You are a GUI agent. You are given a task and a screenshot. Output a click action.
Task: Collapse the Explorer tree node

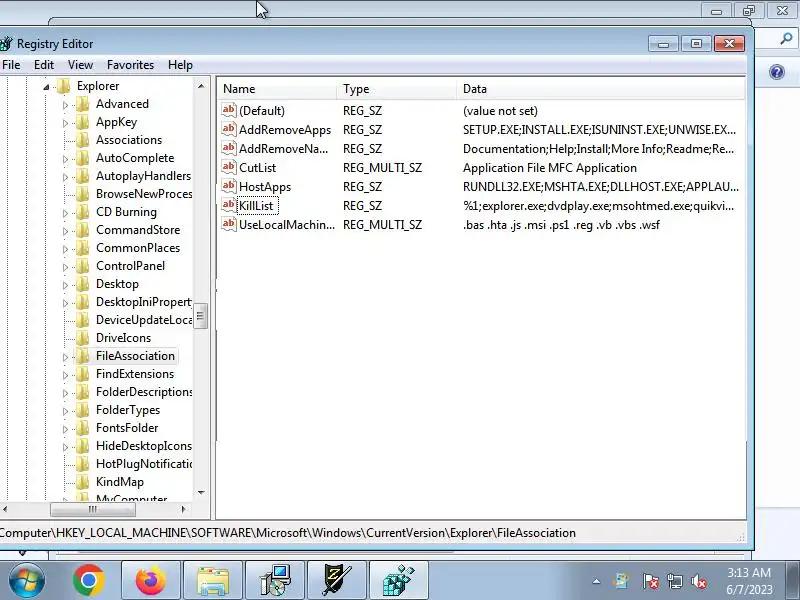click(46, 87)
